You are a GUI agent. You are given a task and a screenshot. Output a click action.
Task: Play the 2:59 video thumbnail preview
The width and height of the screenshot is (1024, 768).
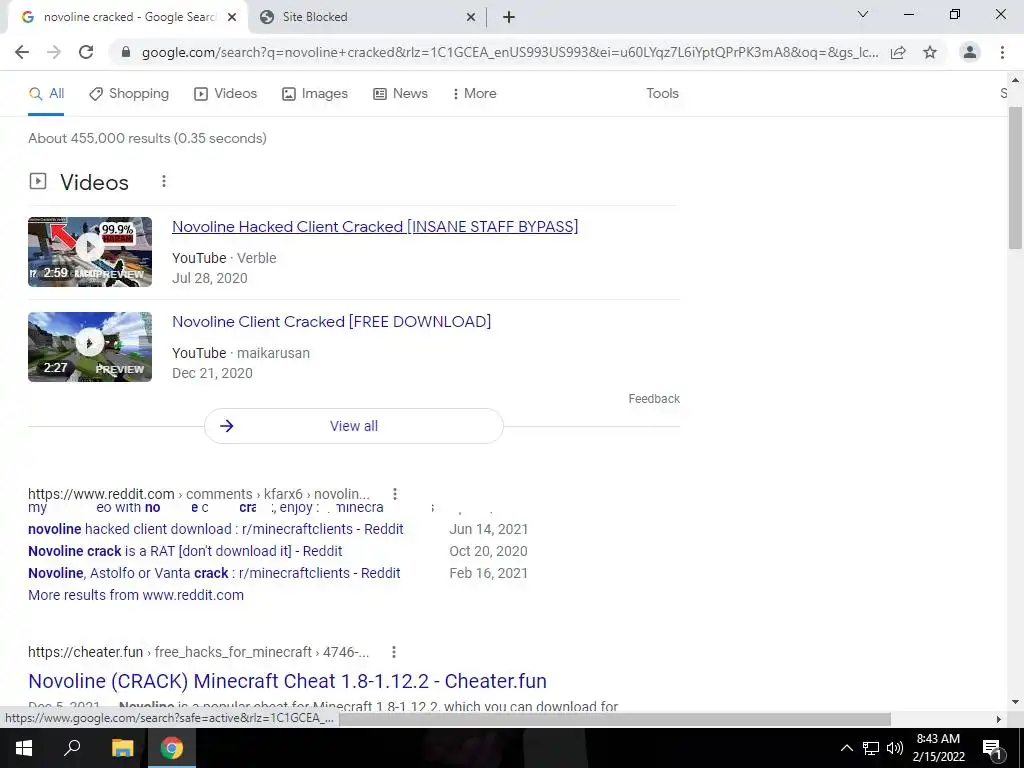(90, 251)
